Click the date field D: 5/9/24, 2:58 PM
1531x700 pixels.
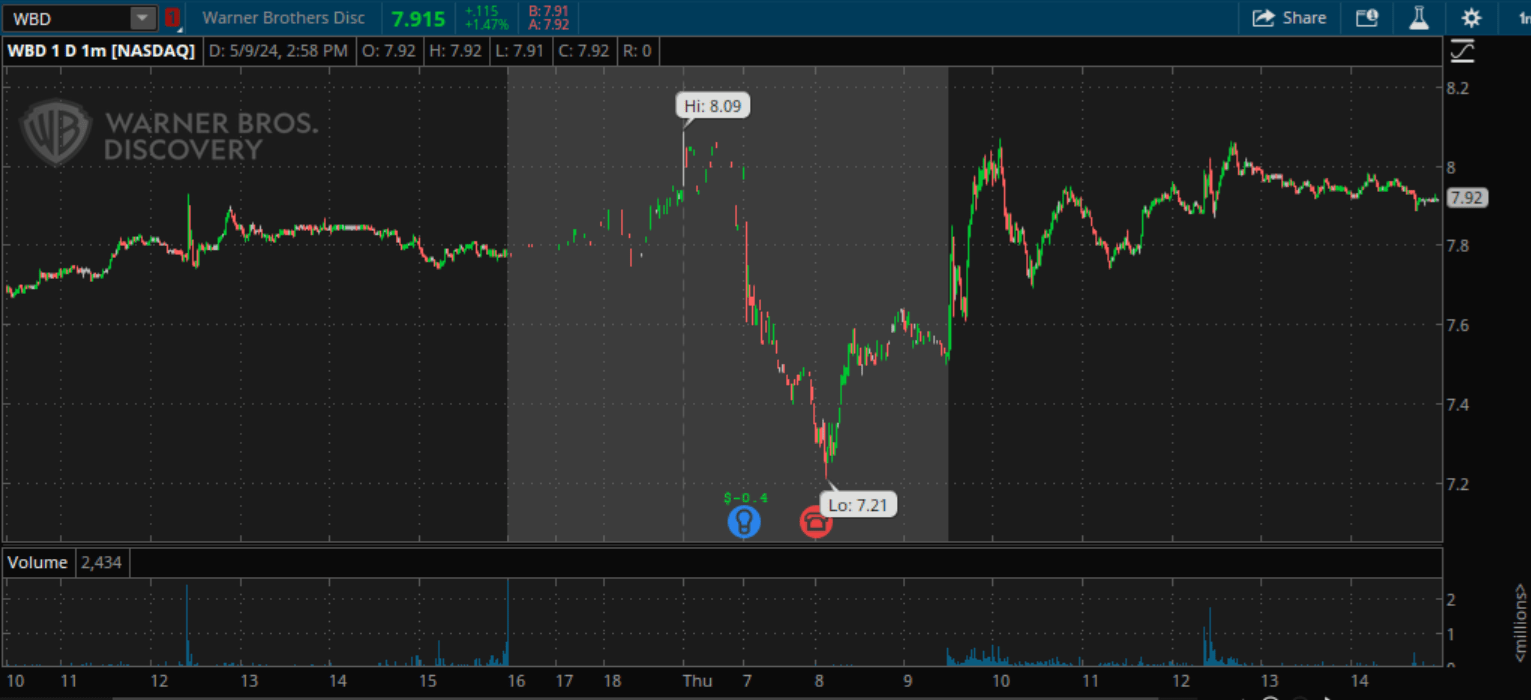278,51
